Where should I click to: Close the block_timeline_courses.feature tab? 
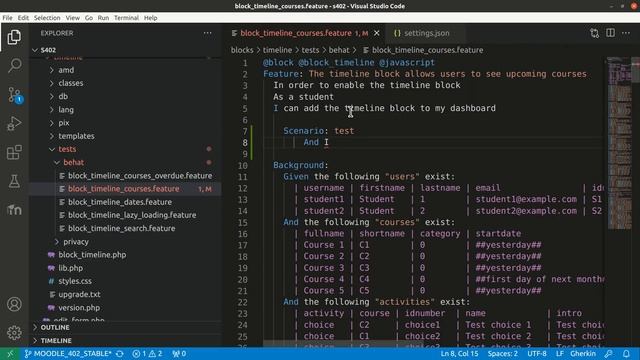377,33
